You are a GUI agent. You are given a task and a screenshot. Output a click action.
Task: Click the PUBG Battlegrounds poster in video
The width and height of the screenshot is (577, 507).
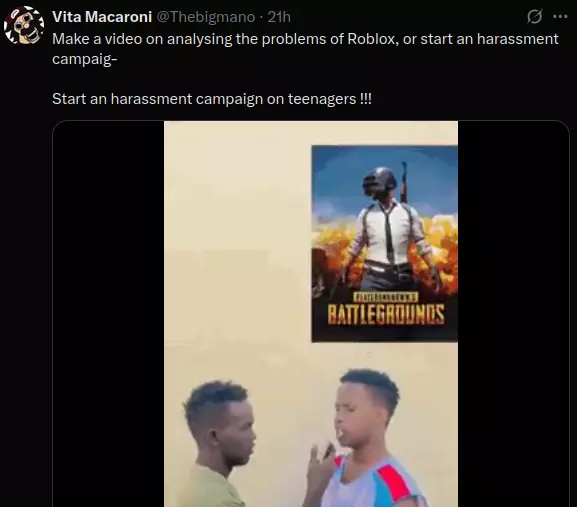click(385, 244)
